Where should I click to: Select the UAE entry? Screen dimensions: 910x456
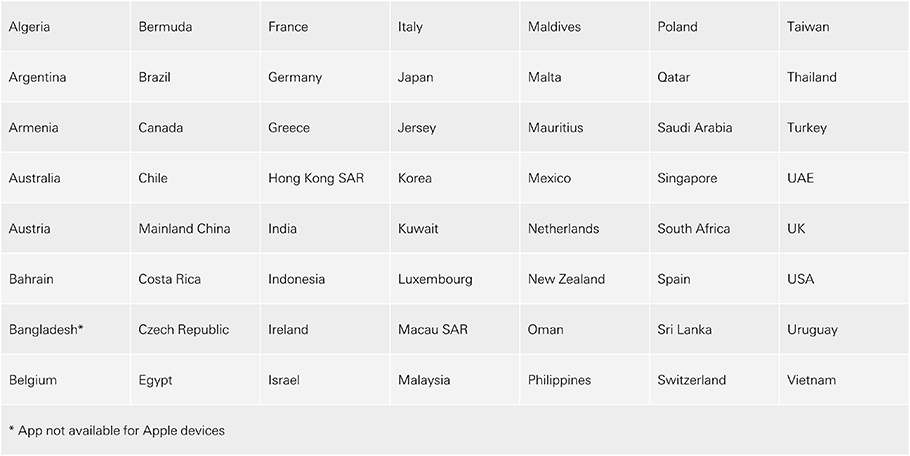point(800,178)
